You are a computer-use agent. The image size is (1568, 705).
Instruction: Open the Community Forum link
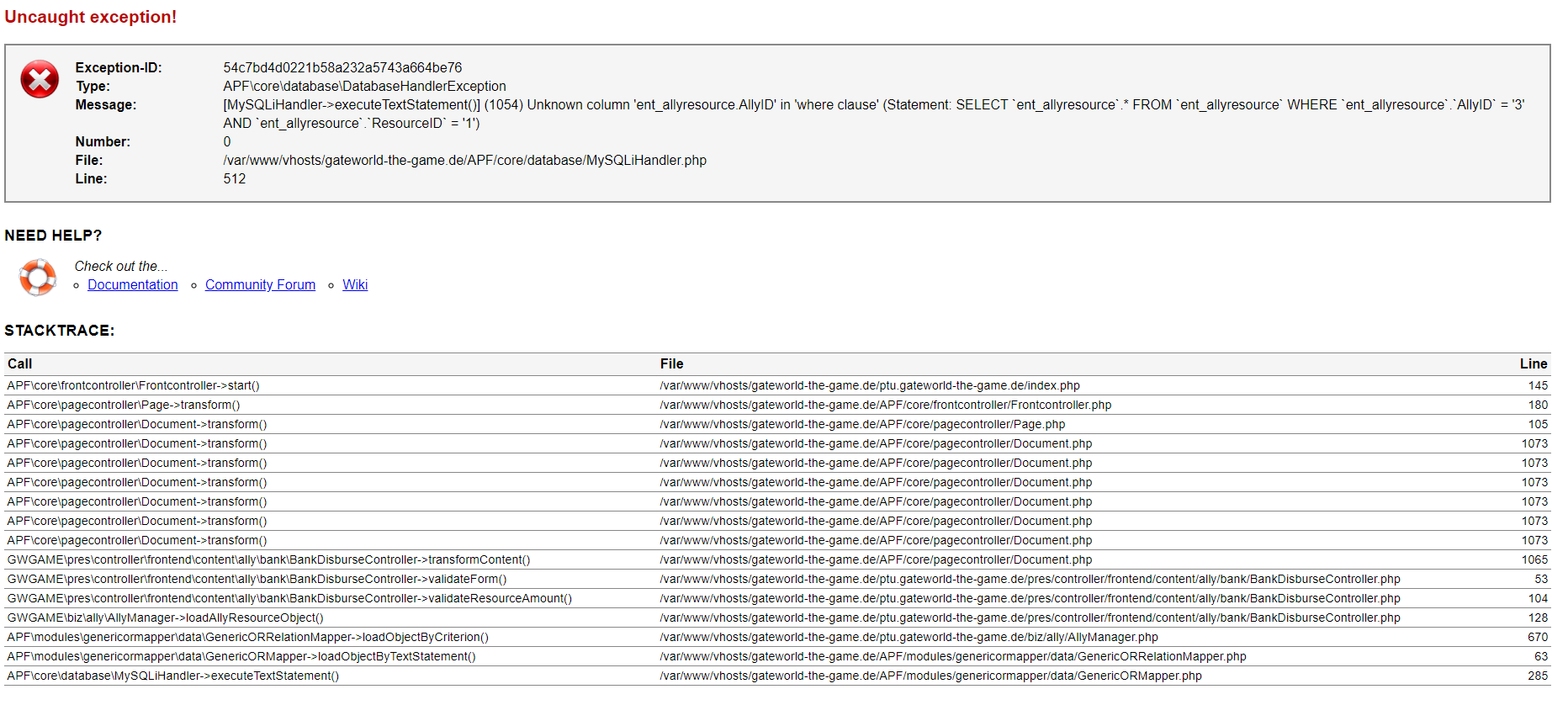[260, 285]
